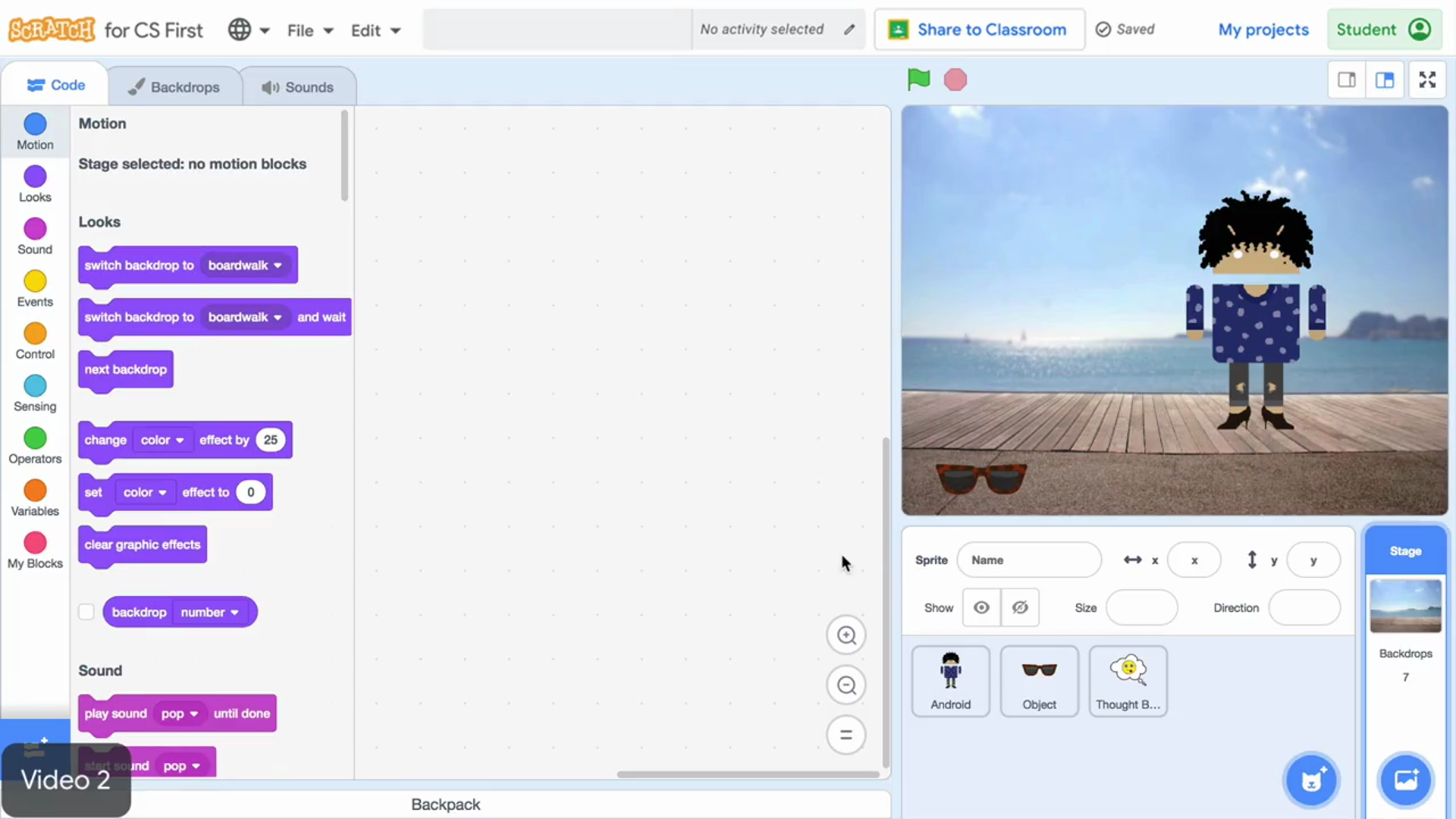Zoom in on the workspace

point(846,635)
